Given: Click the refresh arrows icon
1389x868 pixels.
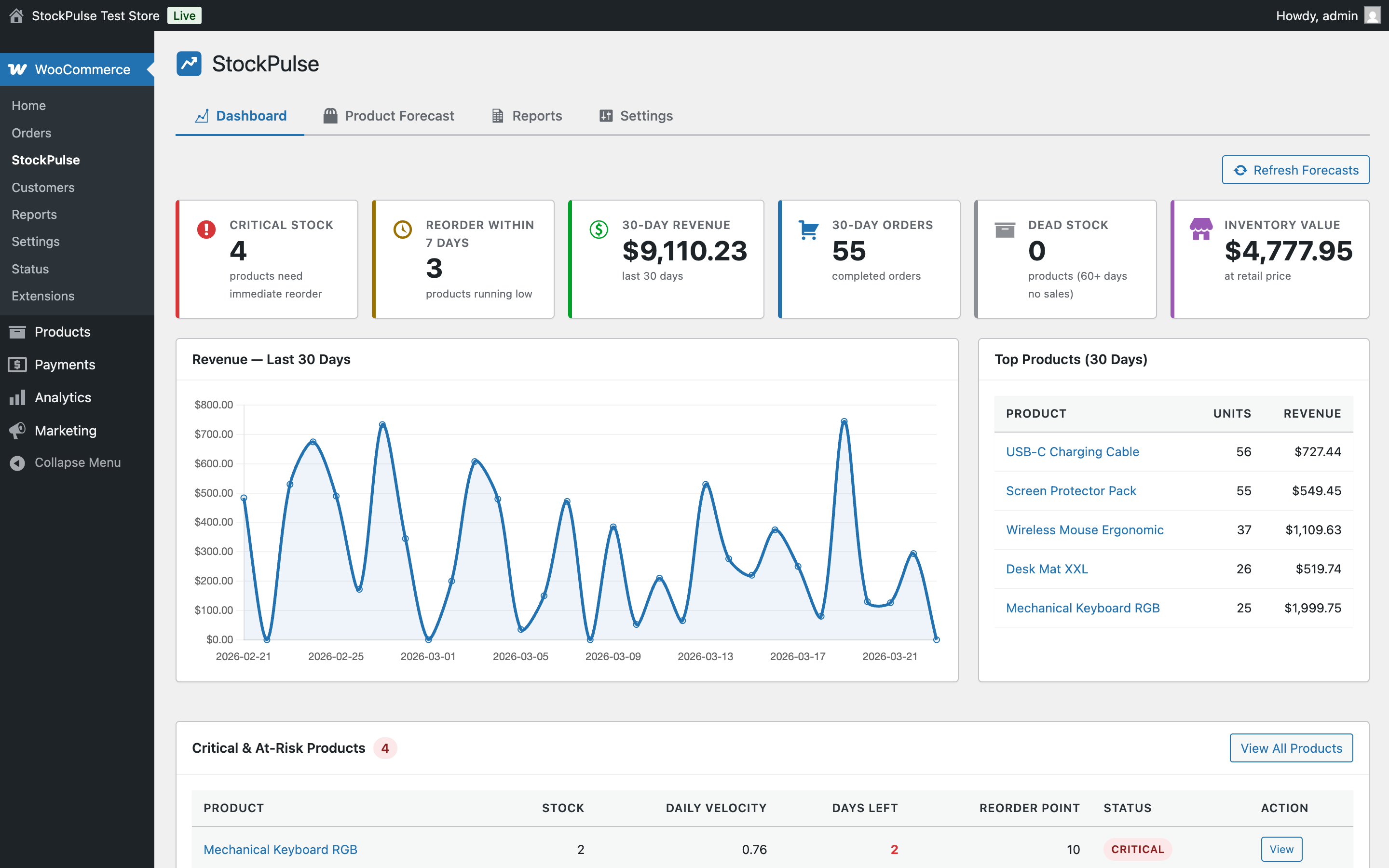Looking at the screenshot, I should [1240, 171].
